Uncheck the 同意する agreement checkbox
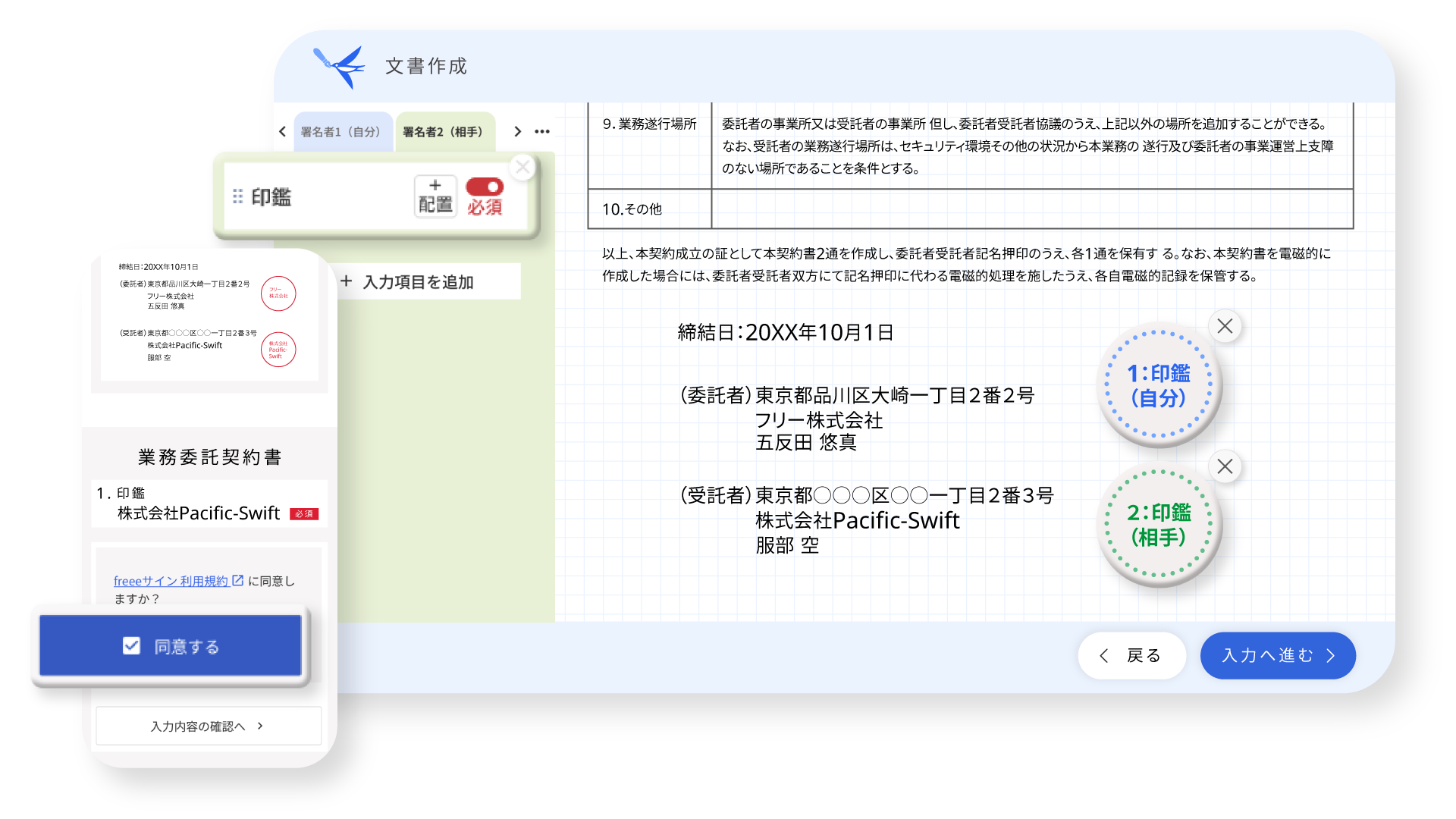This screenshot has height=819, width=1456. [x=130, y=645]
